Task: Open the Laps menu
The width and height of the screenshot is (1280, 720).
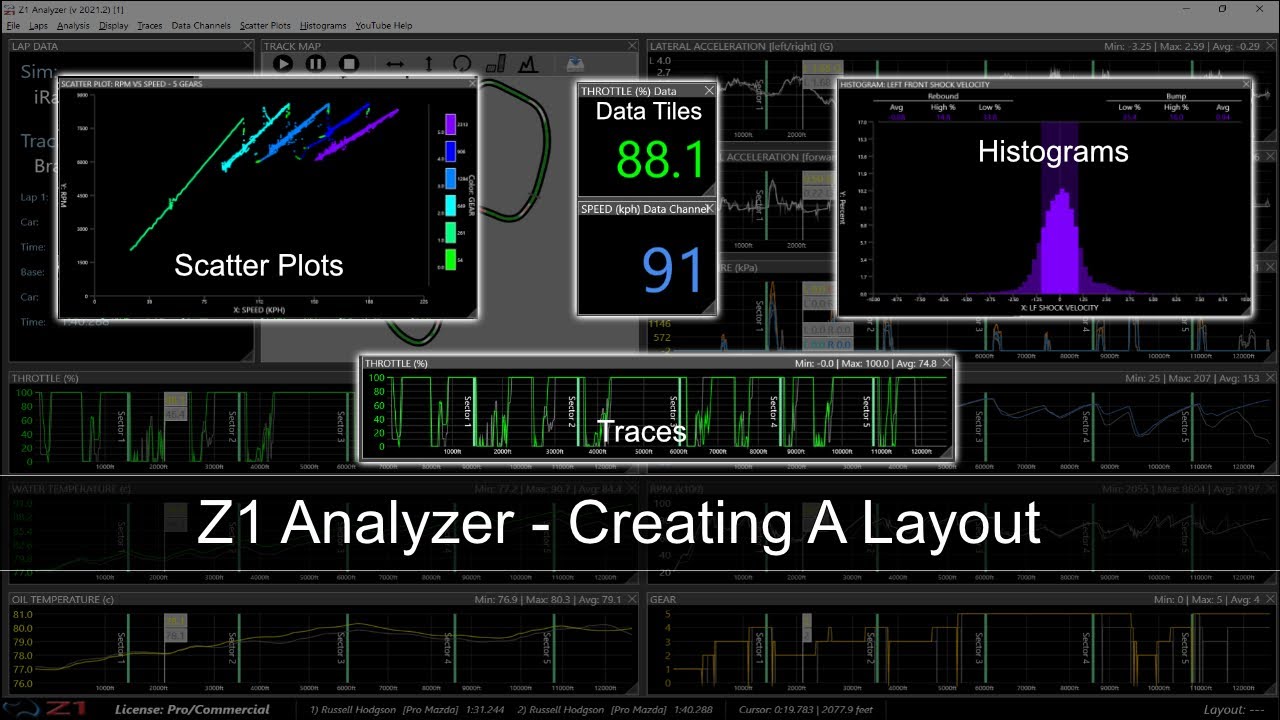Action: [x=38, y=25]
